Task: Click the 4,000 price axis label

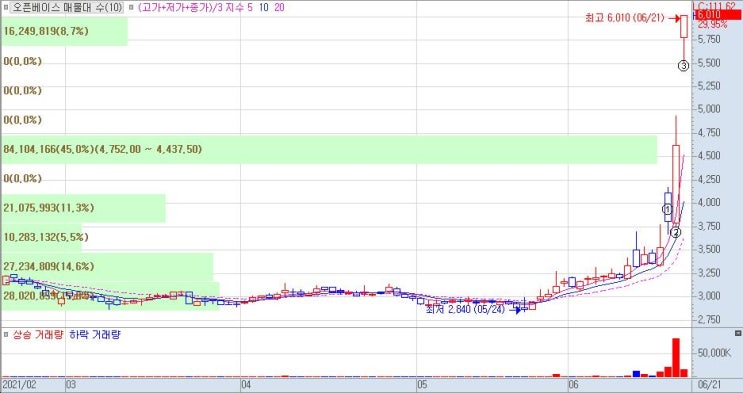Action: 709,202
